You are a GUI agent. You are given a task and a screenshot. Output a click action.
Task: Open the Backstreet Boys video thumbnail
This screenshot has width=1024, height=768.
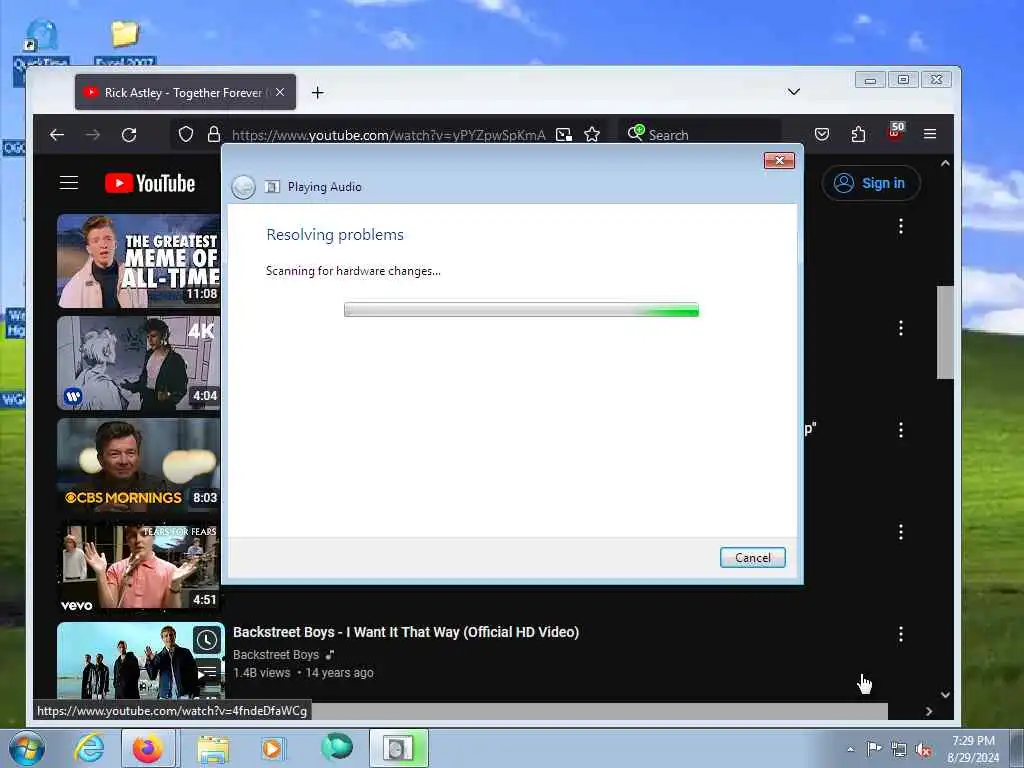click(140, 661)
